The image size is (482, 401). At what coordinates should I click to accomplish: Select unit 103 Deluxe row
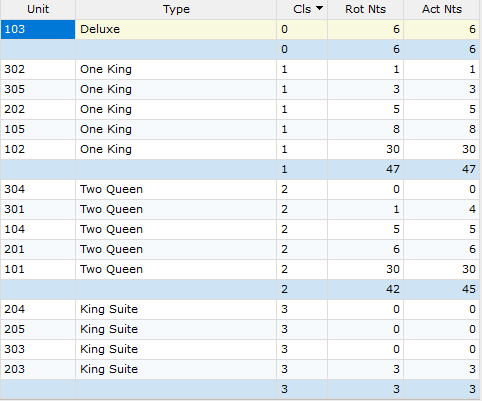pos(240,29)
